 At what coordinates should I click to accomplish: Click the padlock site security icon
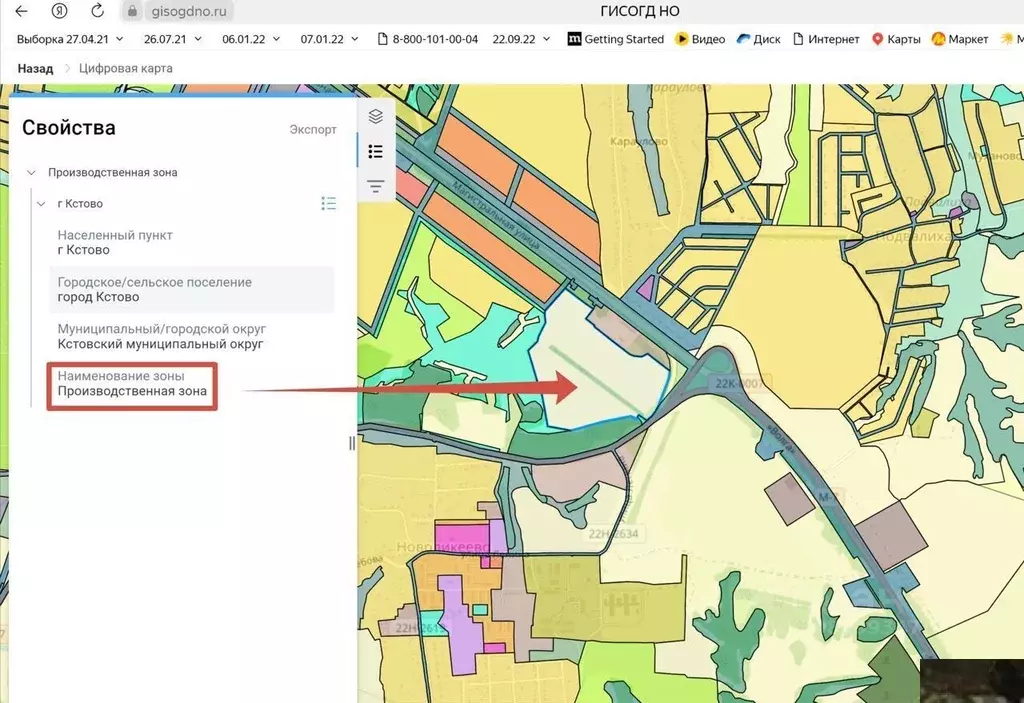(x=133, y=11)
